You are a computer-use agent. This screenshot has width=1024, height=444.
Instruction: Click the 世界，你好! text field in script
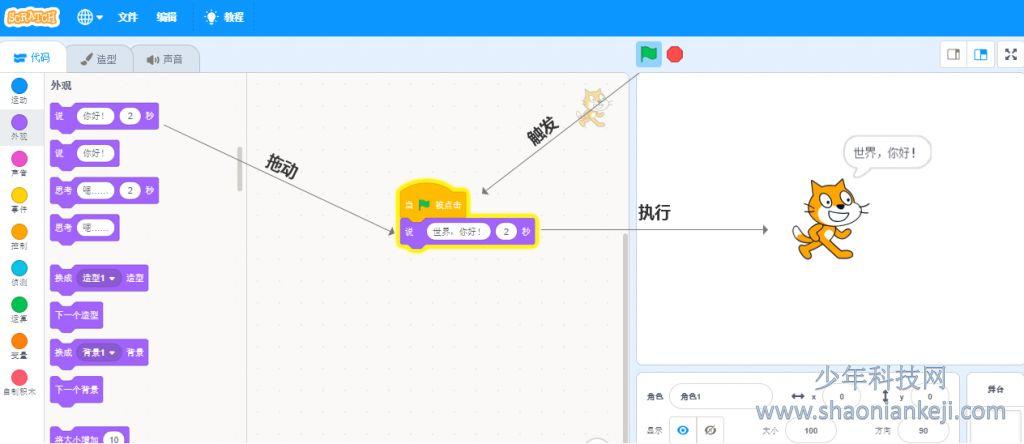[x=458, y=232]
